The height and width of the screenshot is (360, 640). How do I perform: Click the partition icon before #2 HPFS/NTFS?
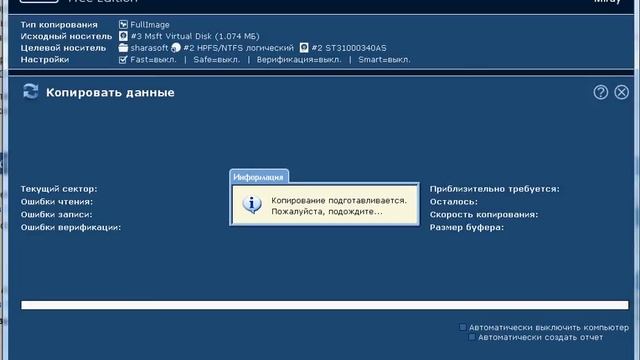click(x=176, y=48)
